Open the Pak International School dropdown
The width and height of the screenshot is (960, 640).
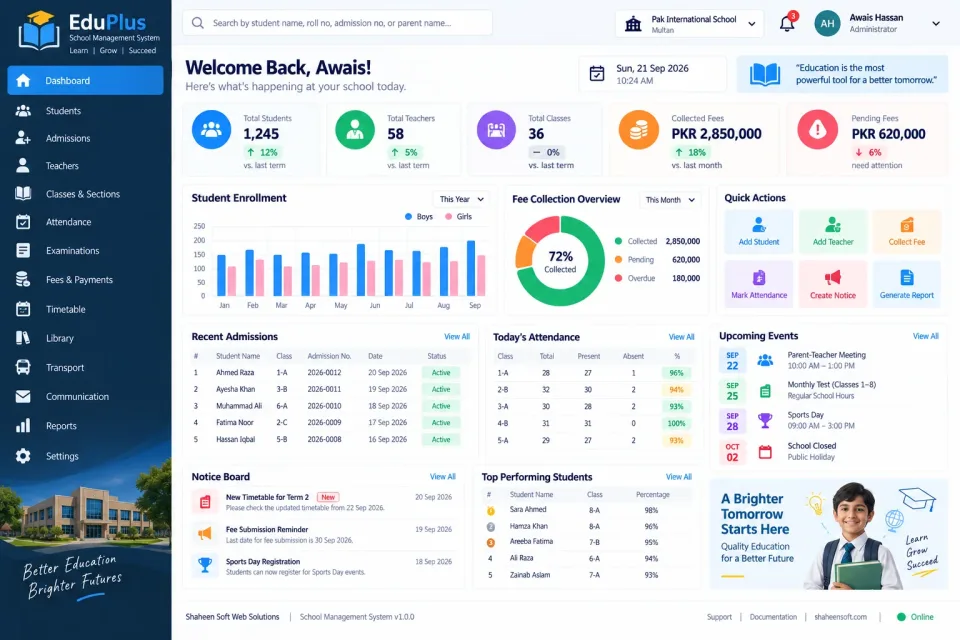pos(689,24)
